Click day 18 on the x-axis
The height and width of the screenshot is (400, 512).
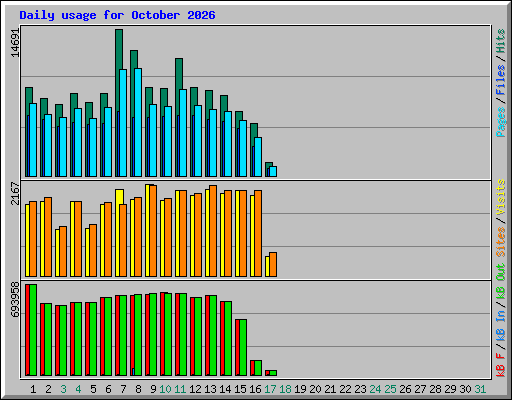(x=285, y=389)
